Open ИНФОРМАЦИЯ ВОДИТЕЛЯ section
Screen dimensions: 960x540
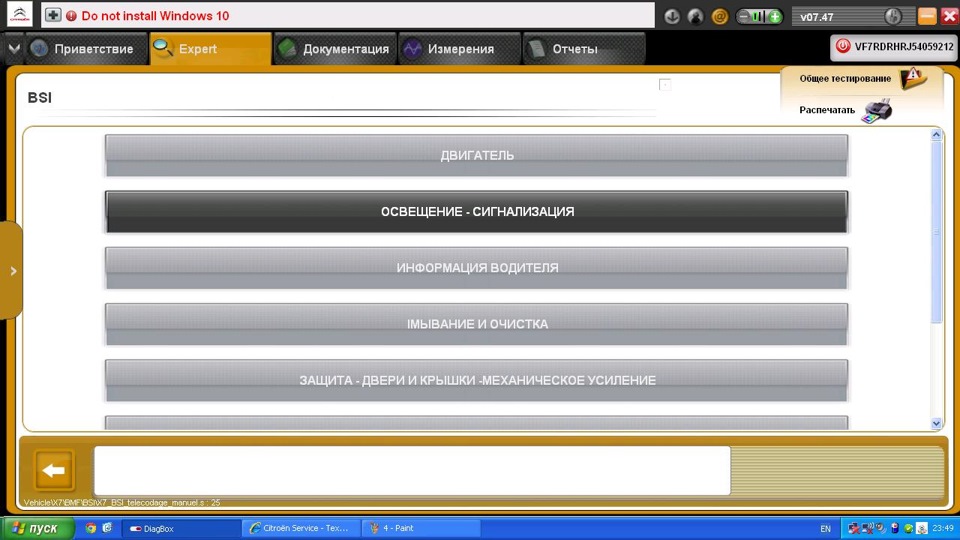[476, 268]
